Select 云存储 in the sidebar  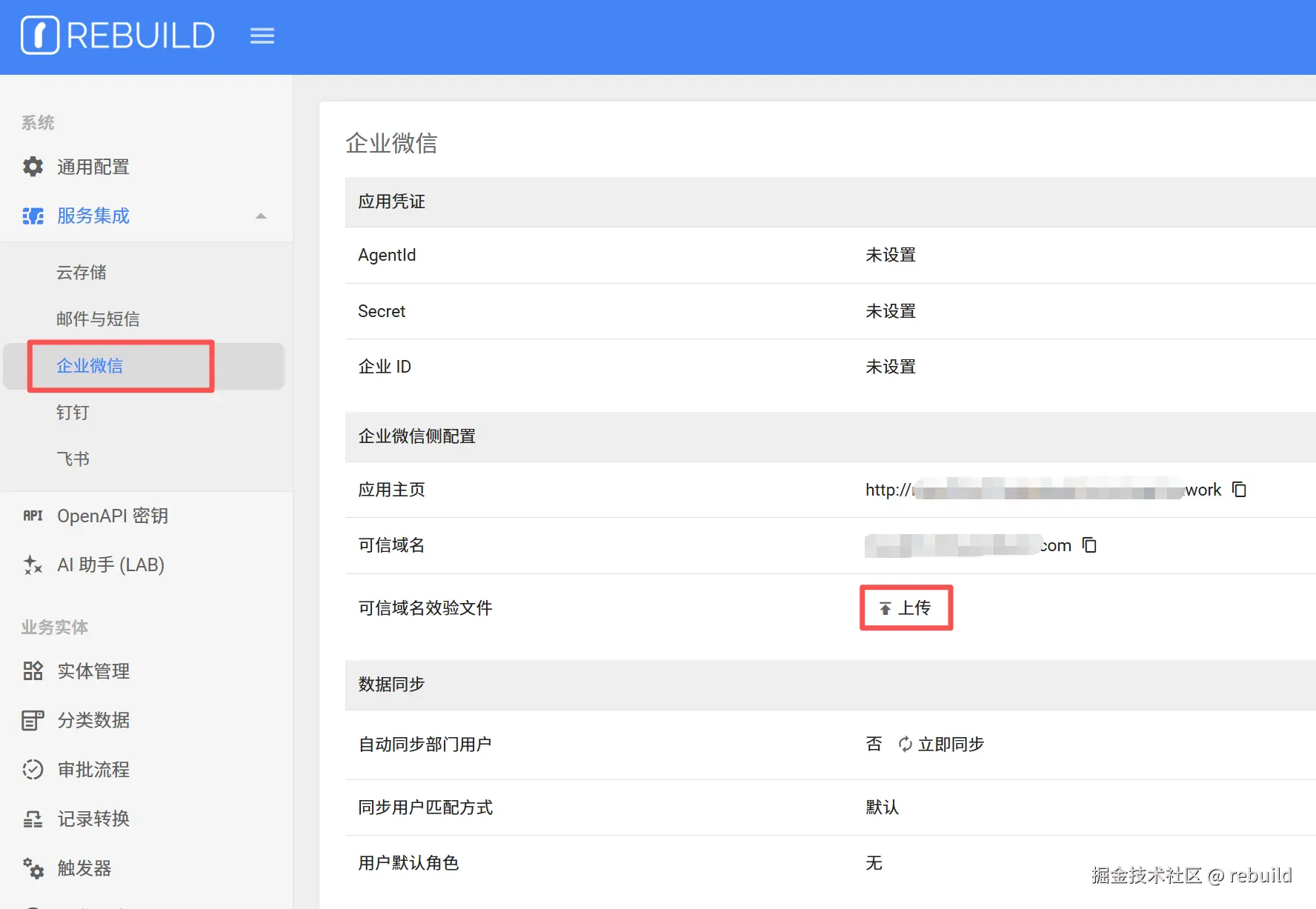82,273
